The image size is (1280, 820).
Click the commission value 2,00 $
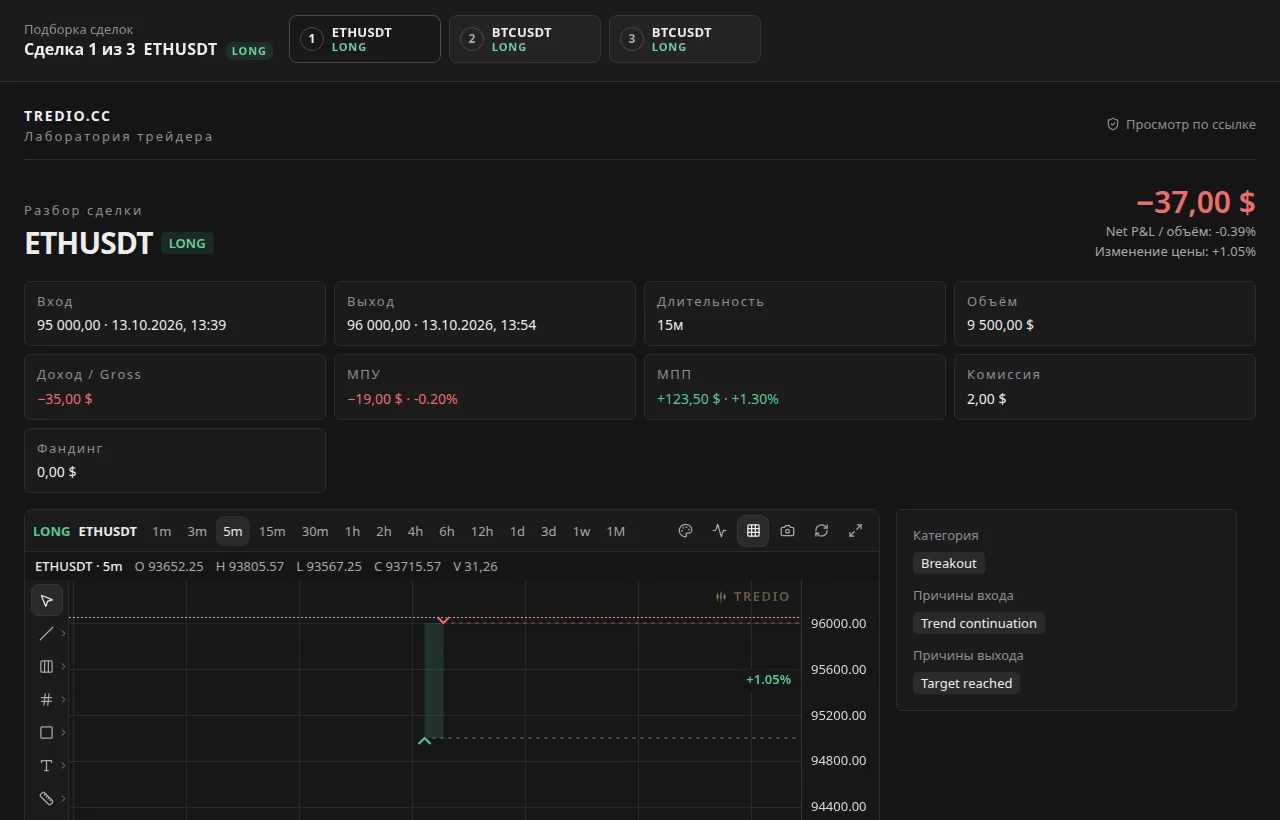[987, 398]
